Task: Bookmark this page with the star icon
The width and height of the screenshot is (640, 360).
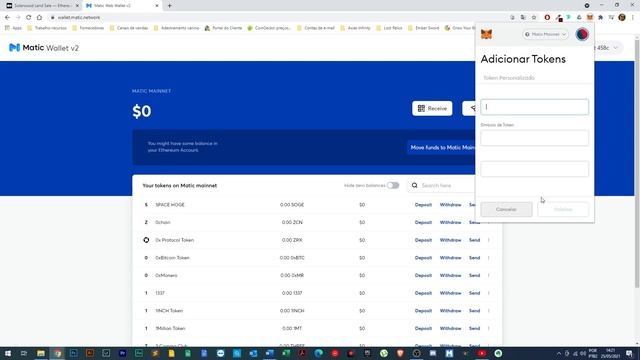Action: click(534, 18)
